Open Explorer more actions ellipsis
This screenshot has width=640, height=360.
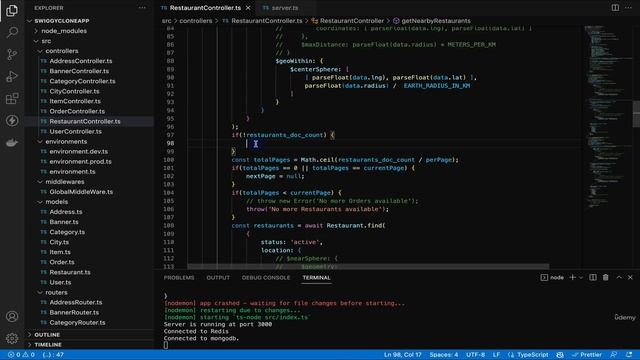[x=142, y=8]
